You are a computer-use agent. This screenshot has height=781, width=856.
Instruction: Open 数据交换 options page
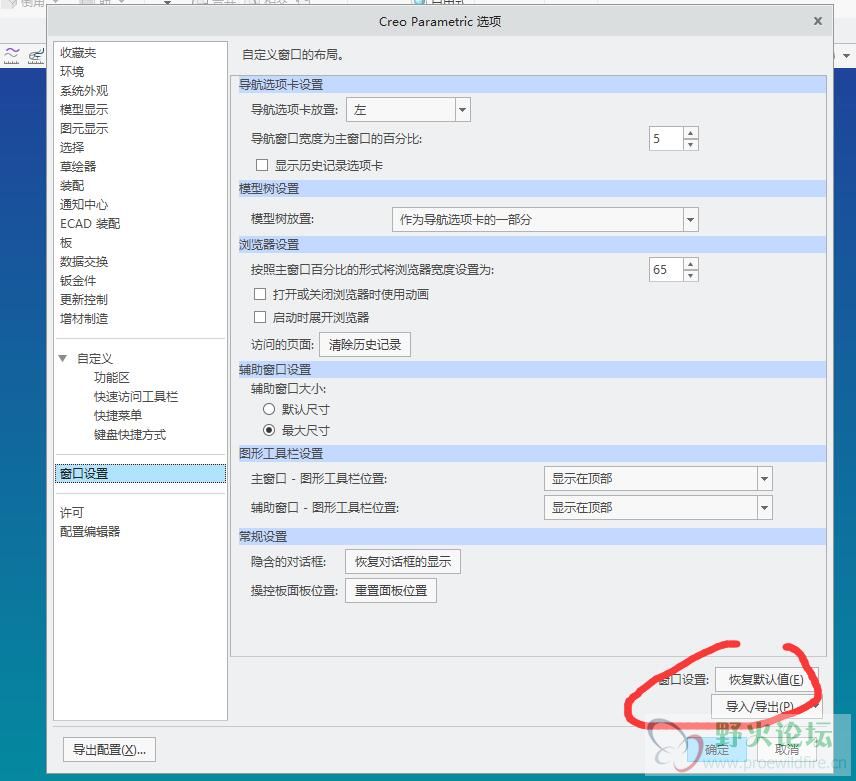tap(84, 261)
